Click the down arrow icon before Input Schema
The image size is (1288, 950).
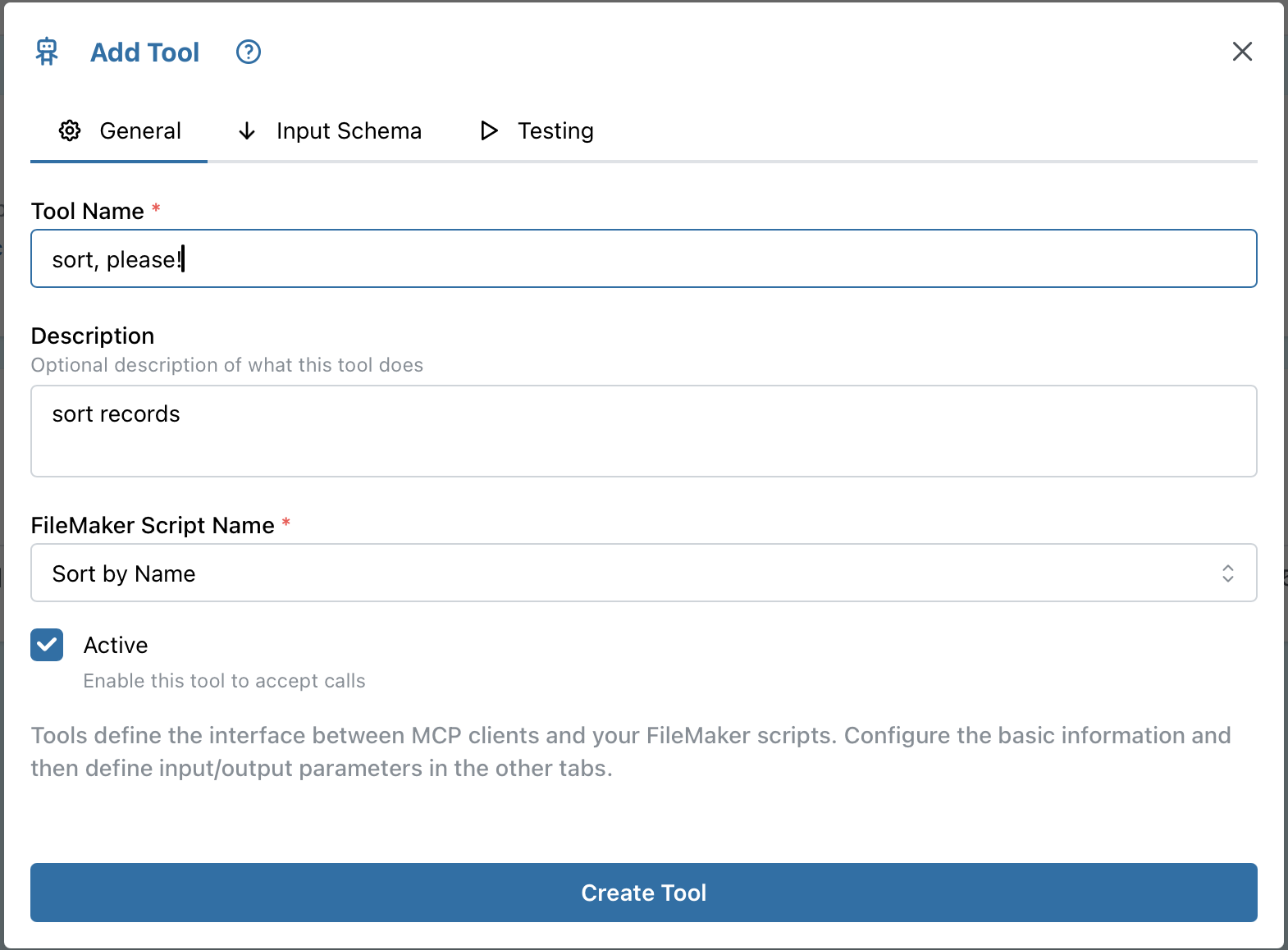coord(246,131)
